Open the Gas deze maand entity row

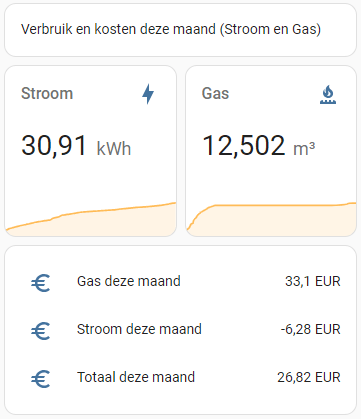(180, 281)
